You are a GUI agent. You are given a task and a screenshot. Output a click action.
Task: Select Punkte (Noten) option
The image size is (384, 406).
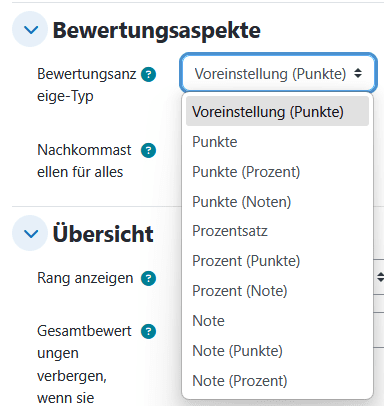click(277, 202)
